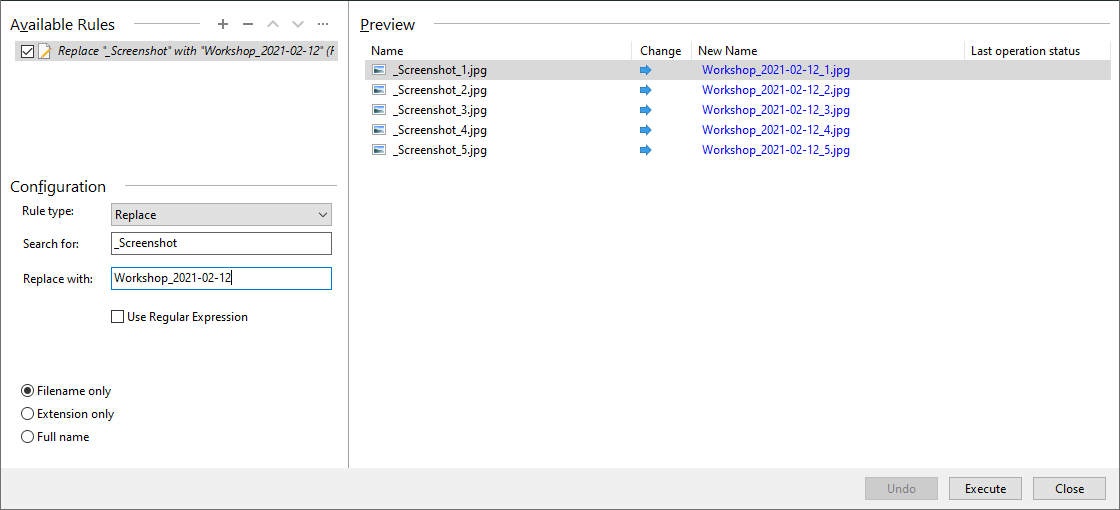The width and height of the screenshot is (1120, 510).
Task: Uncheck the Replace rule checkbox
Action: (x=27, y=51)
